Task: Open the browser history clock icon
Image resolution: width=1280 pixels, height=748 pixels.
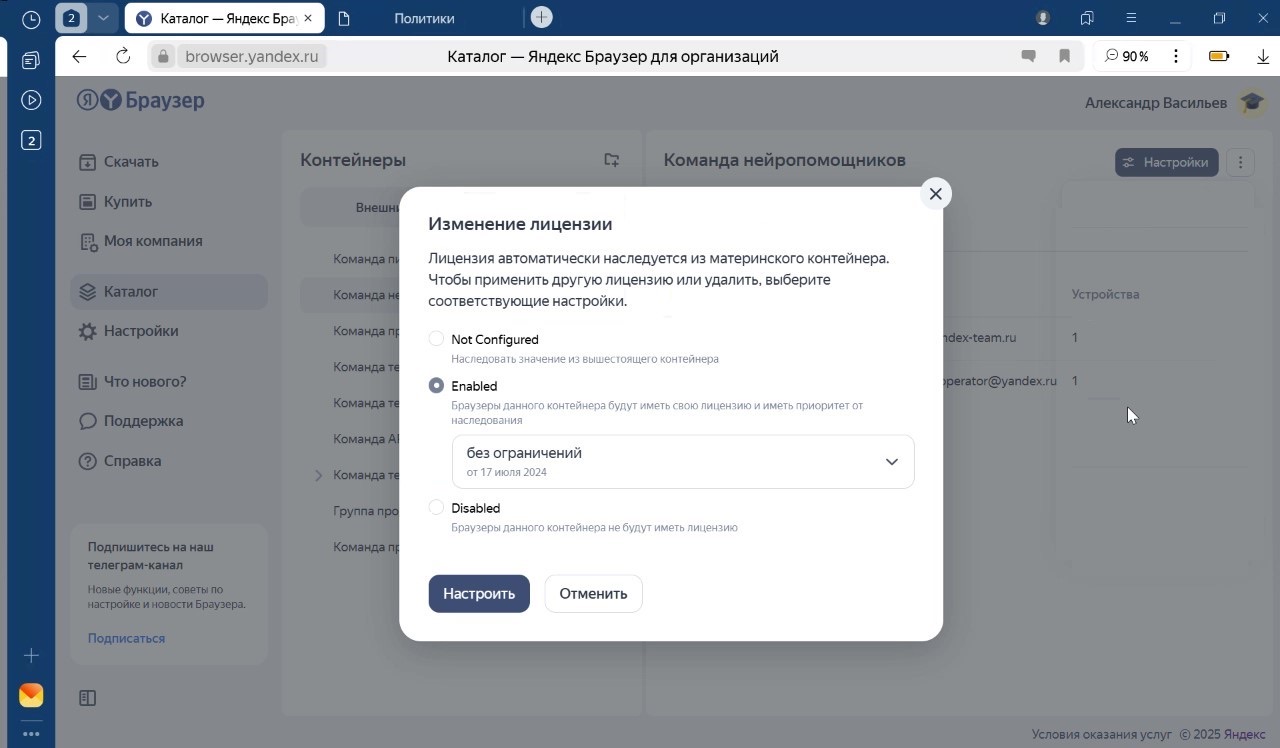Action: 31,18
